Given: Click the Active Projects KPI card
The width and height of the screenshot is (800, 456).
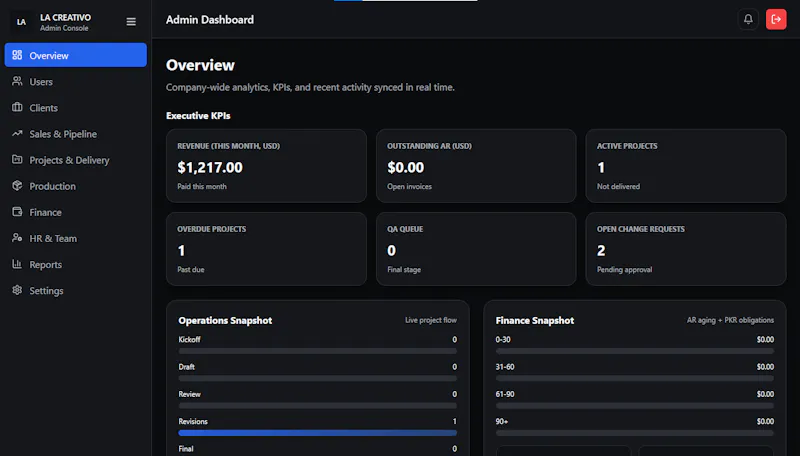Looking at the screenshot, I should tap(686, 166).
